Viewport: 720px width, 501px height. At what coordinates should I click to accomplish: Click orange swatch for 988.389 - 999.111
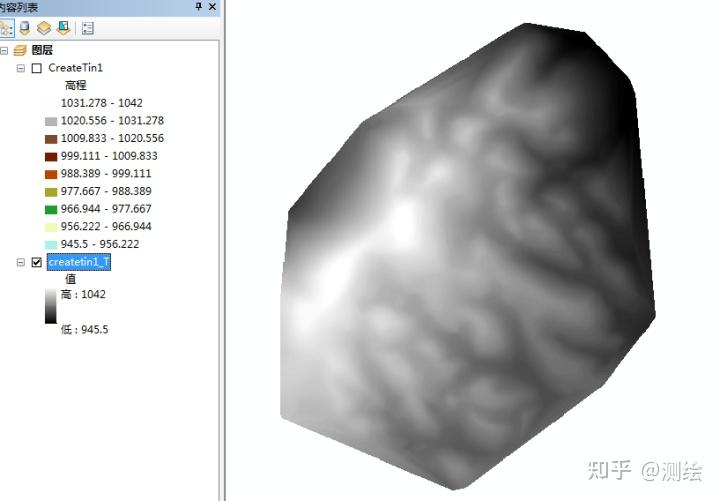pyautogui.click(x=51, y=175)
